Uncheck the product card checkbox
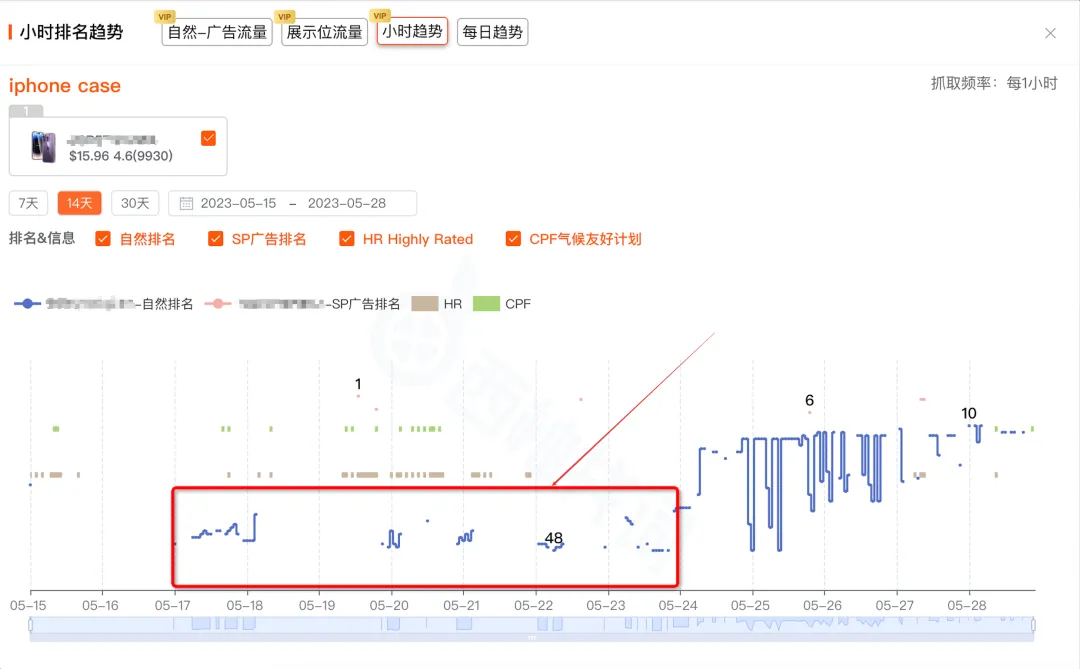 209,138
